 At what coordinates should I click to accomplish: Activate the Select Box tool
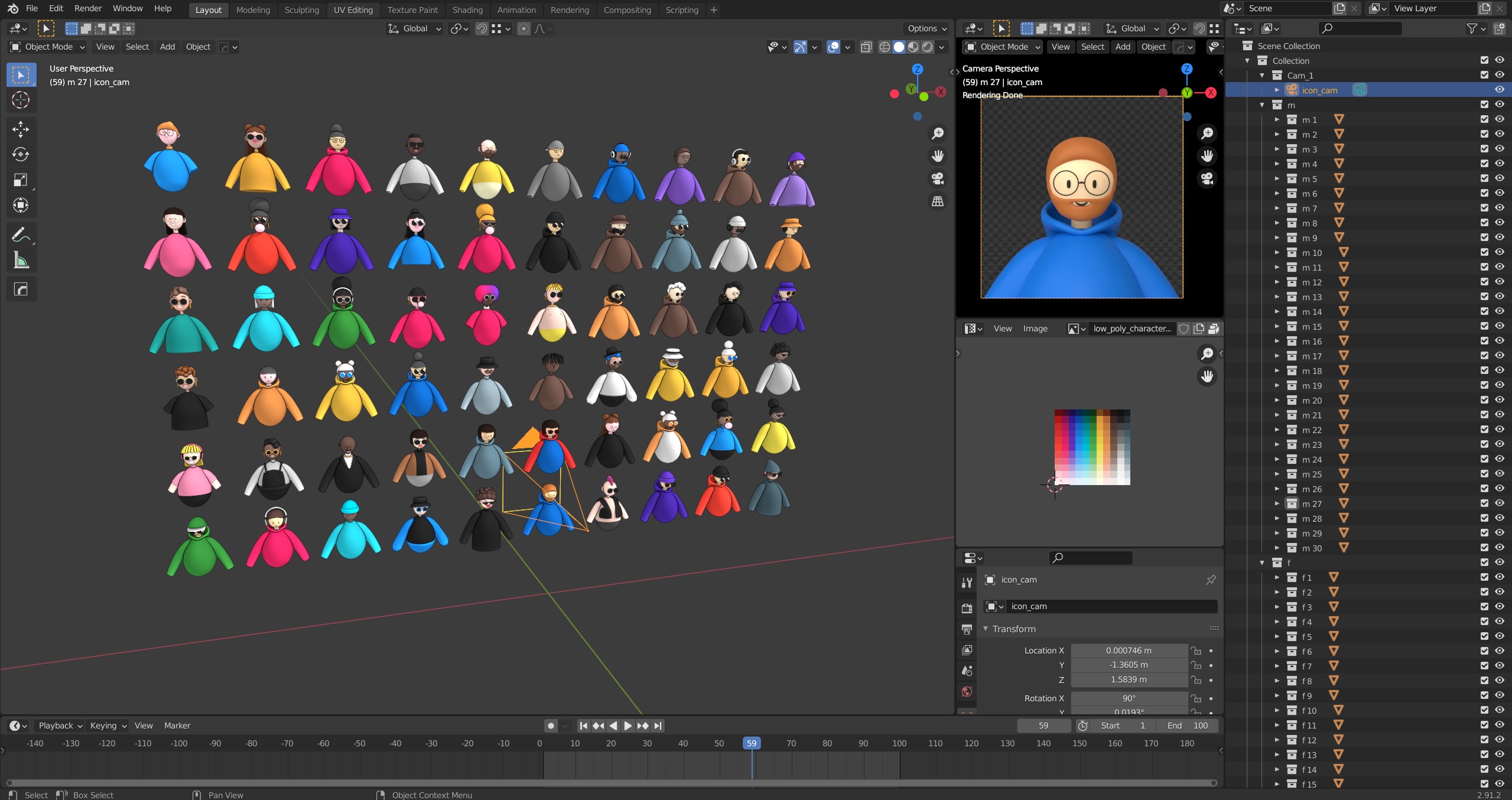(21, 75)
